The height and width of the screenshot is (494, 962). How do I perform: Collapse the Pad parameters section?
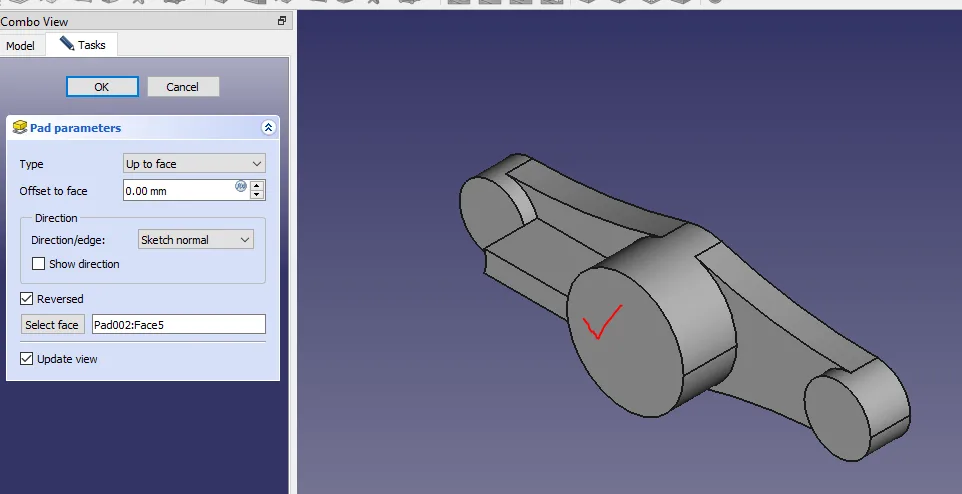pos(268,128)
